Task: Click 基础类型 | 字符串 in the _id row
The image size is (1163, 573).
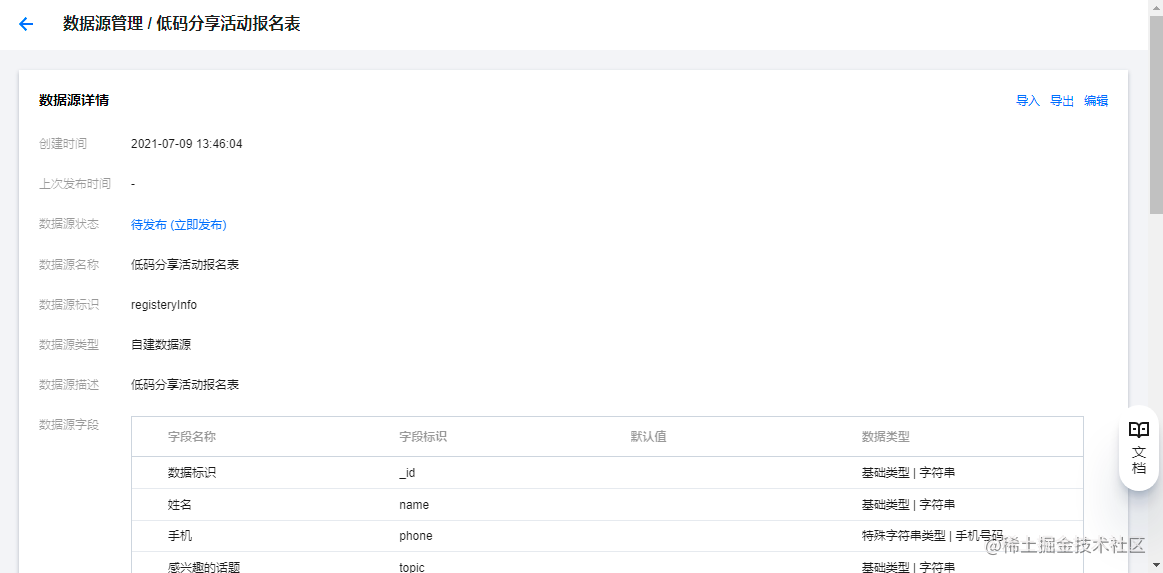Action: point(908,473)
